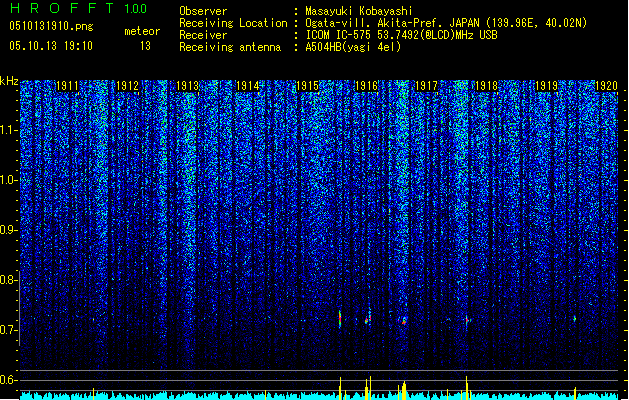Image resolution: width=629 pixels, height=400 pixels.
Task: Click the yellow power spike near 1918
Action: point(467,388)
